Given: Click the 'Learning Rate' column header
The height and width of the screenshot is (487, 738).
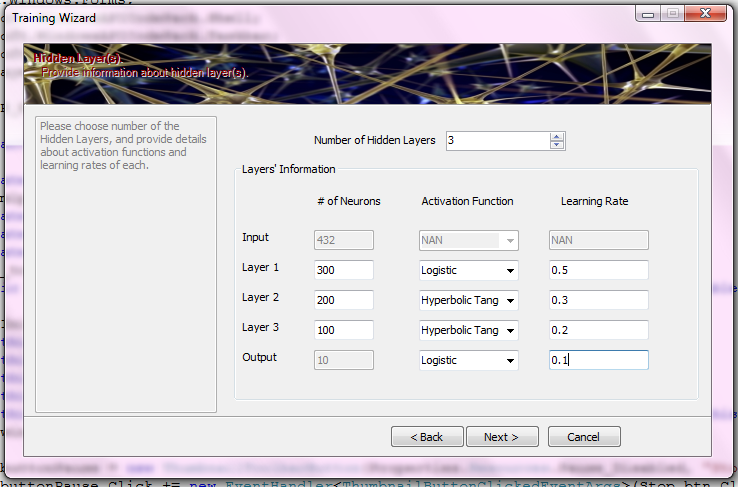Looking at the screenshot, I should click(x=594, y=201).
